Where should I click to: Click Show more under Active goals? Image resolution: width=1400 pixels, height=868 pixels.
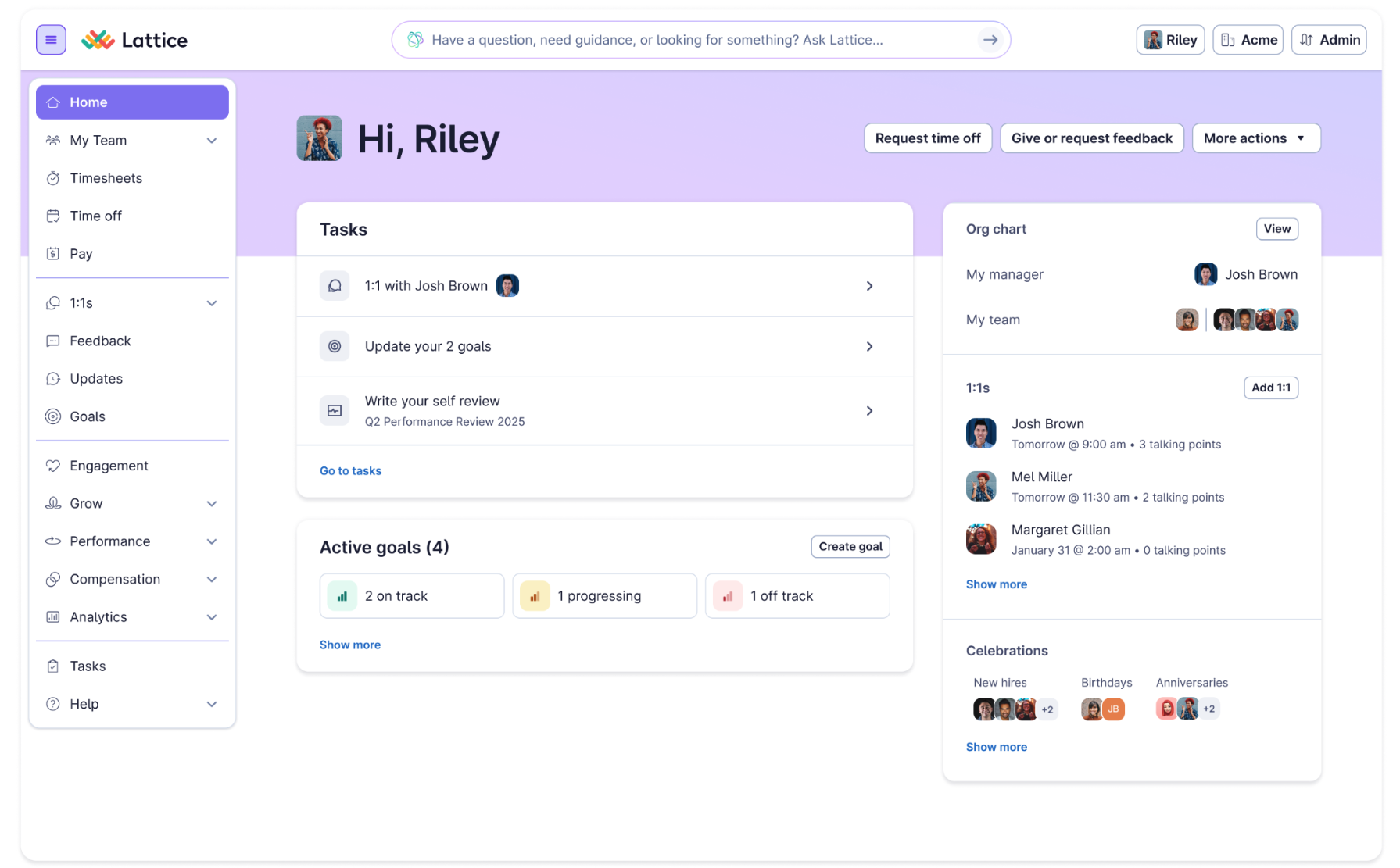pyautogui.click(x=350, y=645)
